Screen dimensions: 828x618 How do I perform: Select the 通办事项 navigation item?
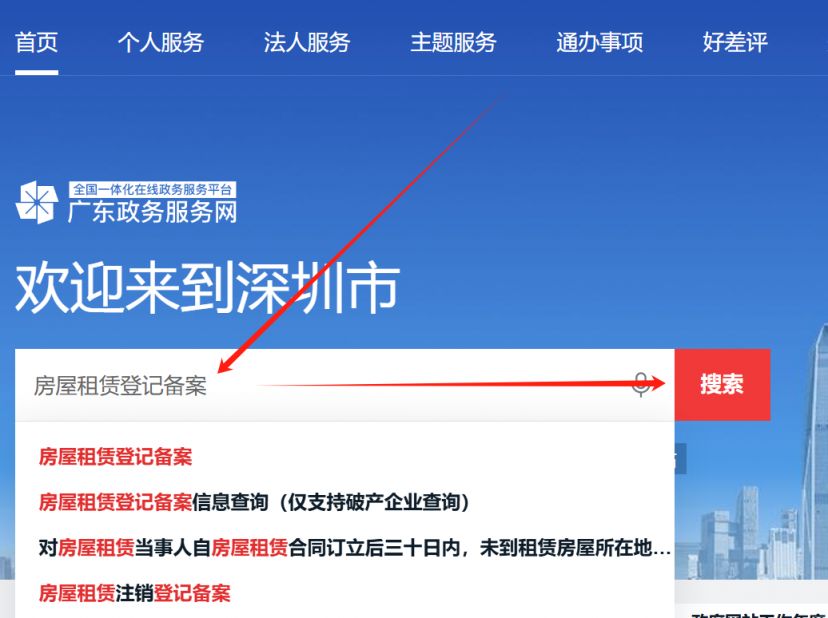coord(599,42)
